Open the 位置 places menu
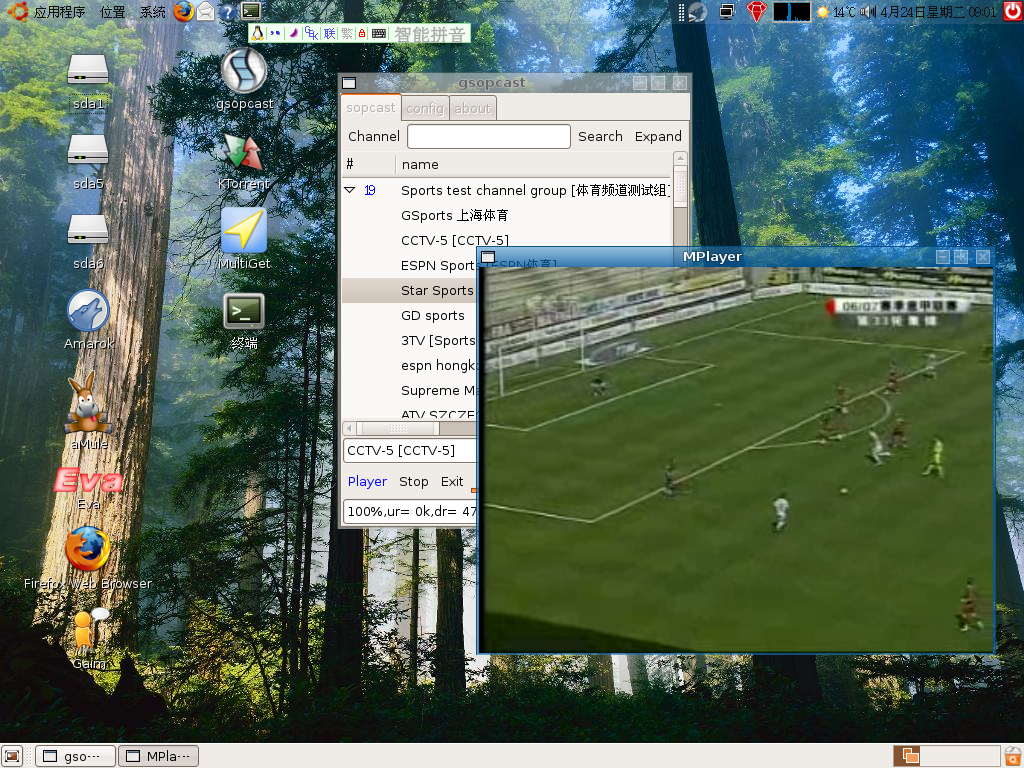The width and height of the screenshot is (1024, 768). click(112, 12)
